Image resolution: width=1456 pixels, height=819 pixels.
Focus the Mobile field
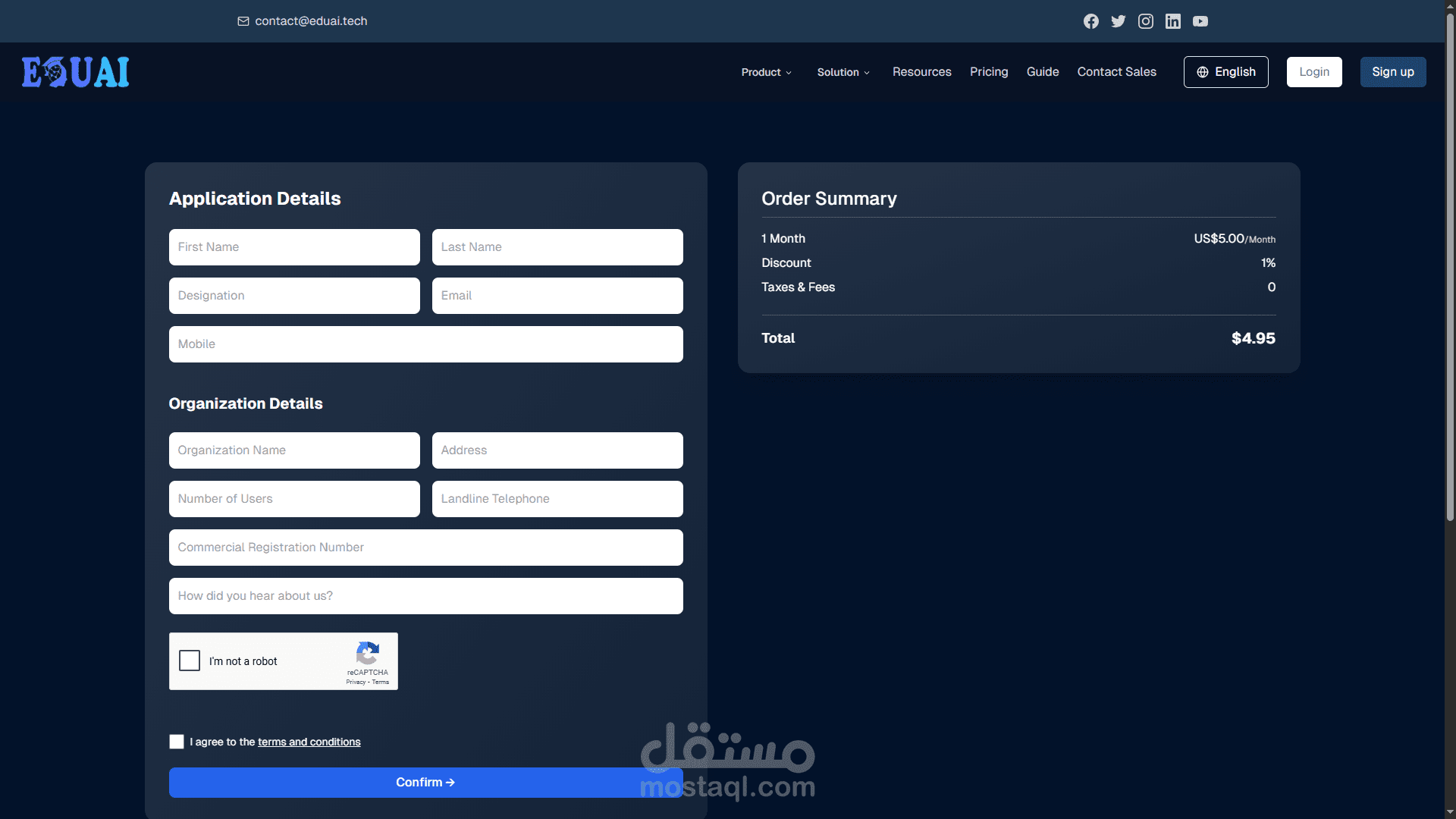tap(425, 344)
